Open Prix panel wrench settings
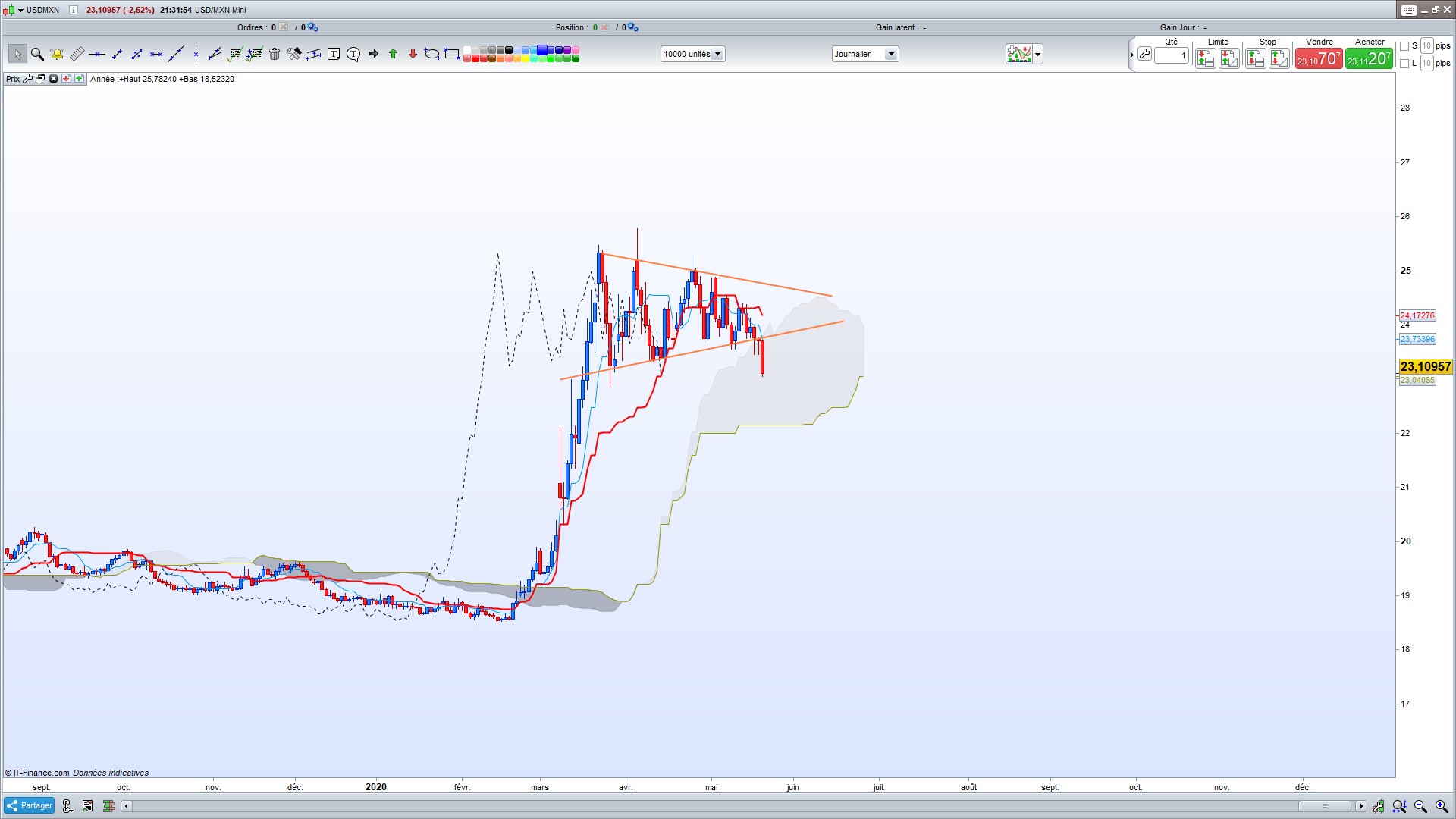 (x=28, y=79)
